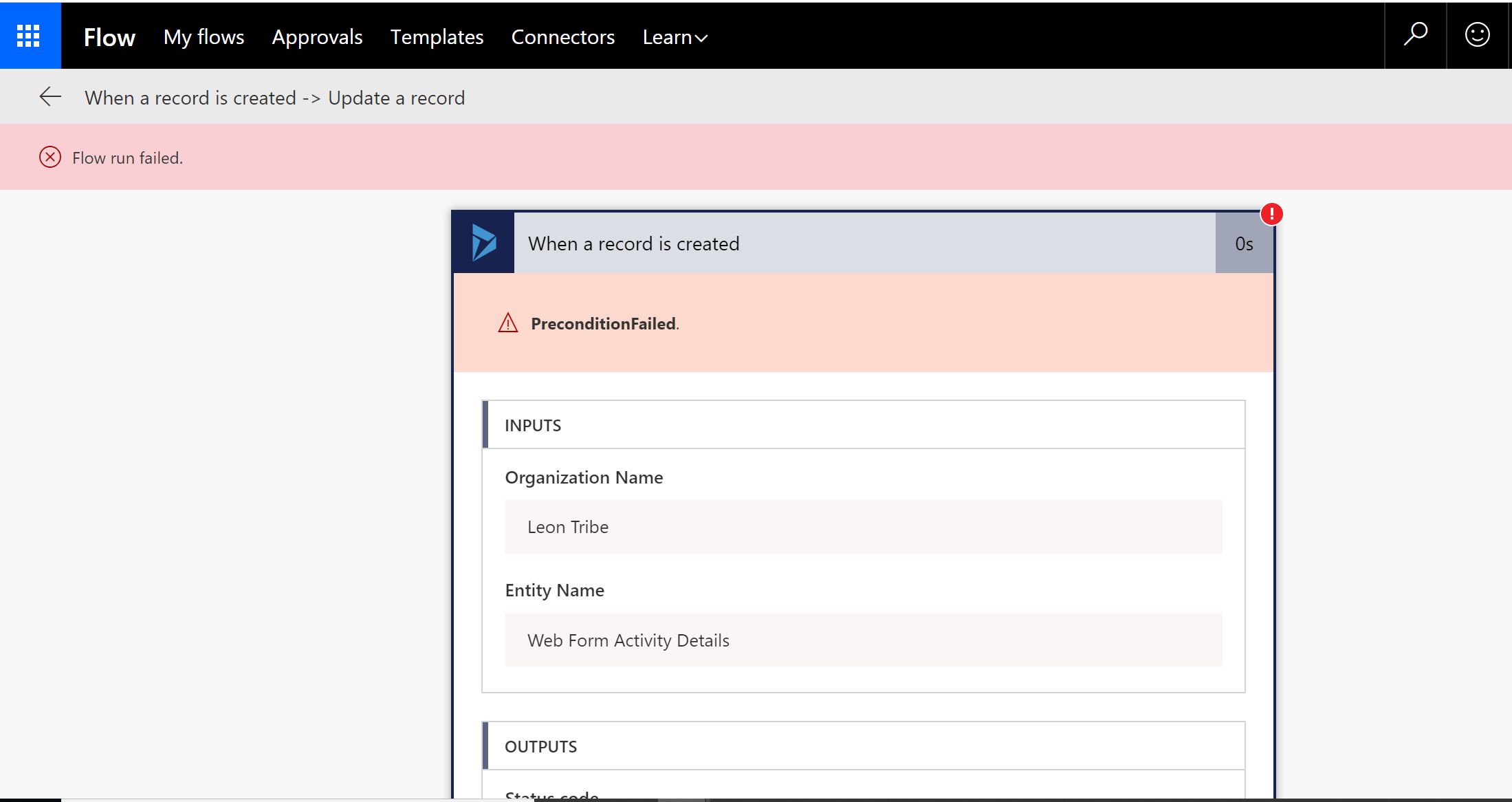The image size is (1512, 802).
Task: Navigate to Connectors
Action: tap(562, 37)
